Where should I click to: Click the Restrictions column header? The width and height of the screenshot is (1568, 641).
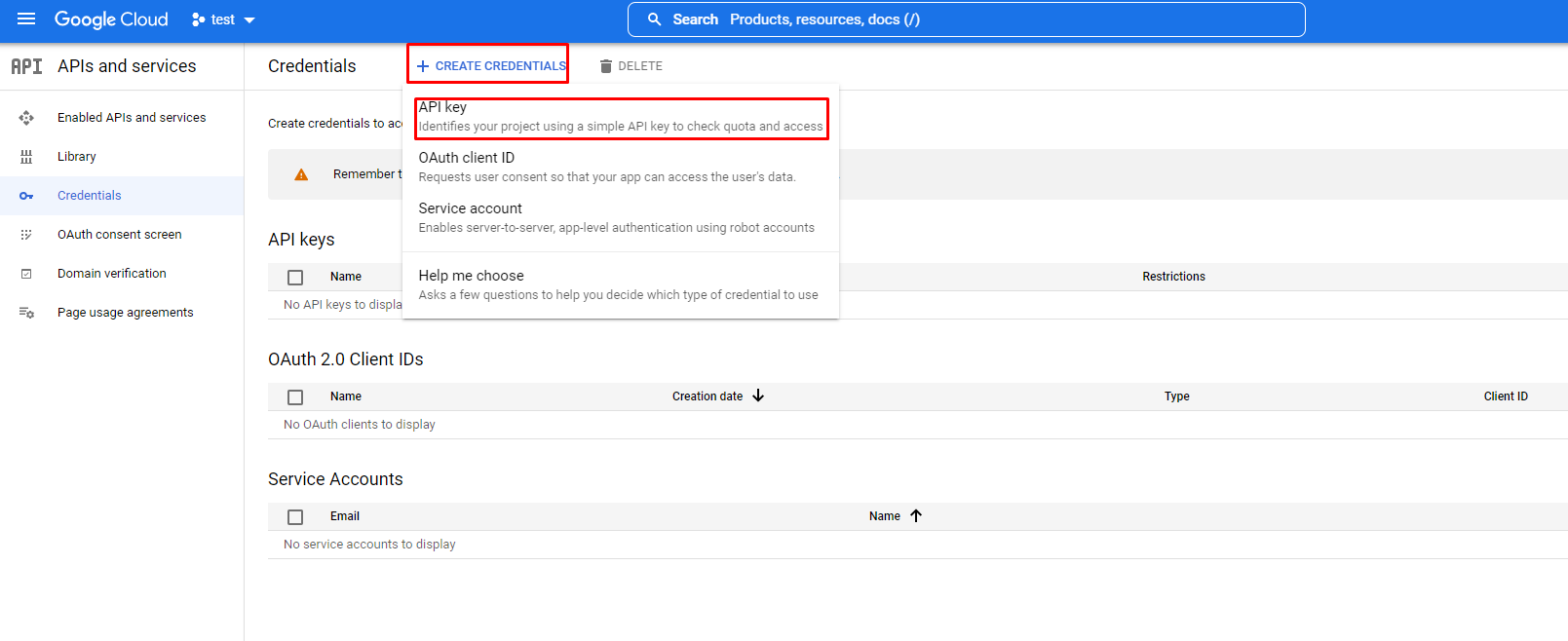(x=1174, y=277)
